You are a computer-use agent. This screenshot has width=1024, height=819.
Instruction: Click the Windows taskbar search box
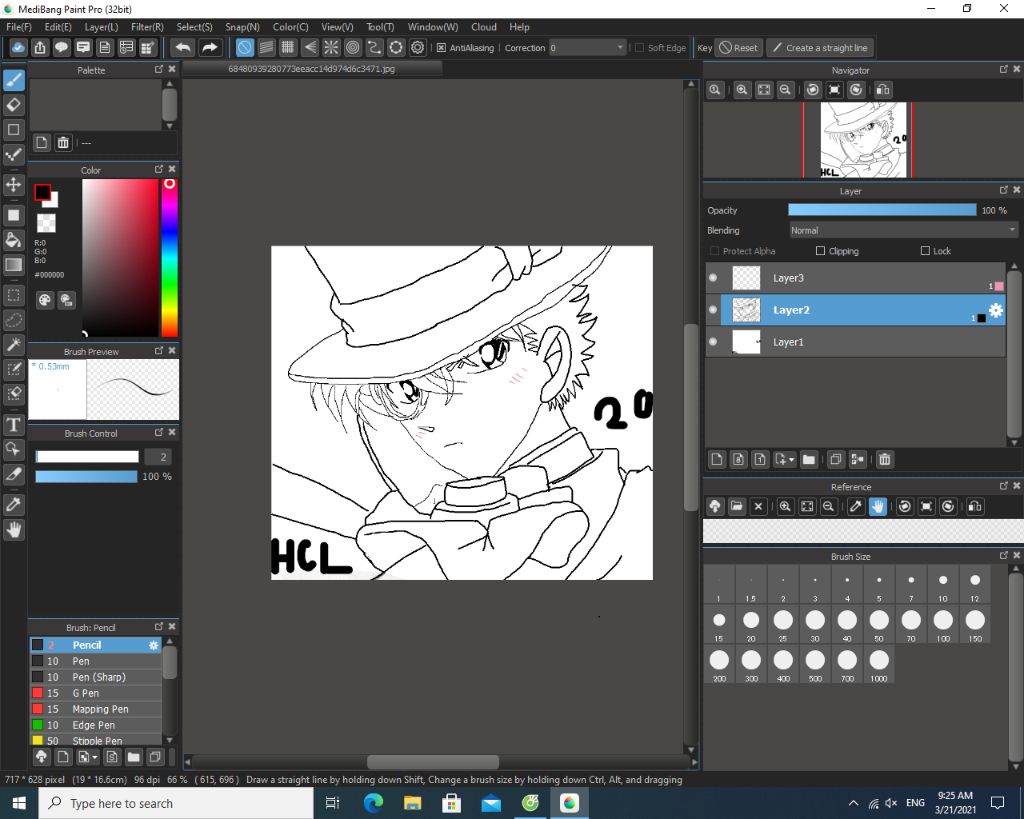click(176, 803)
